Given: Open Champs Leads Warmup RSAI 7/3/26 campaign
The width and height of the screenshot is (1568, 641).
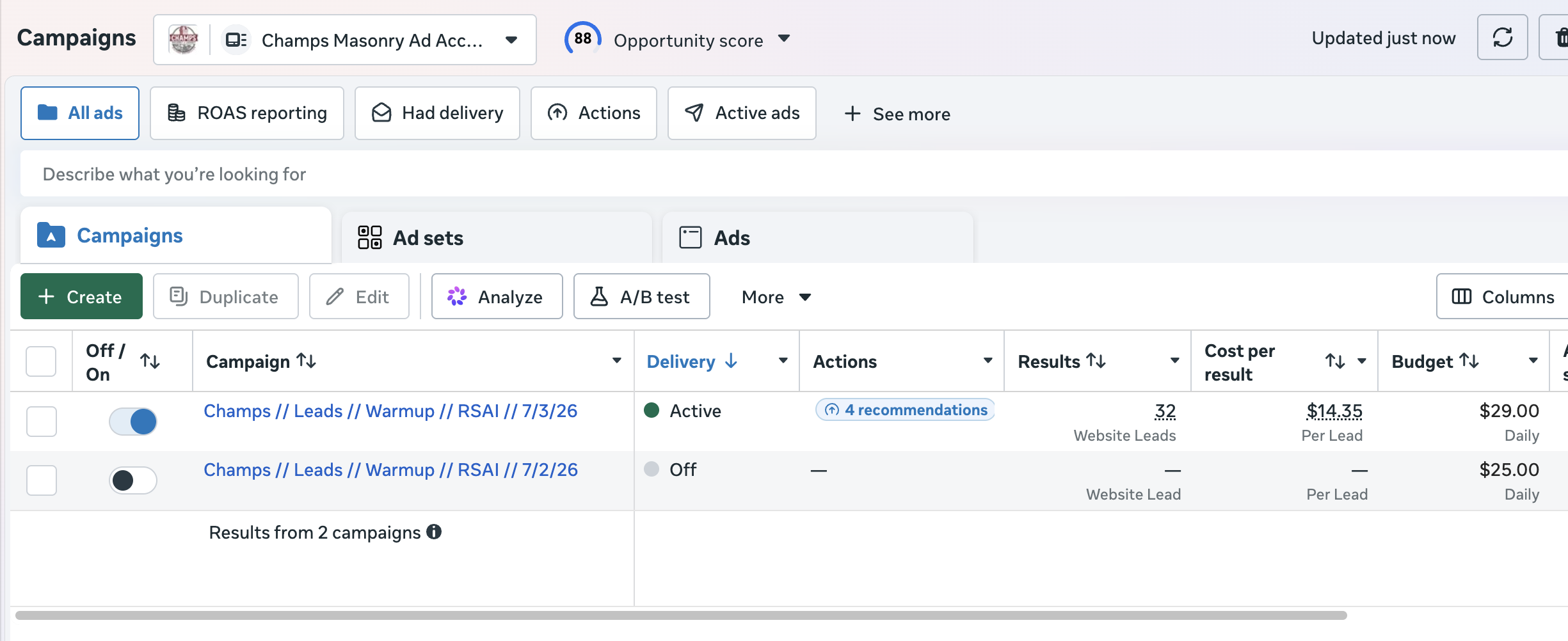Looking at the screenshot, I should pyautogui.click(x=390, y=411).
